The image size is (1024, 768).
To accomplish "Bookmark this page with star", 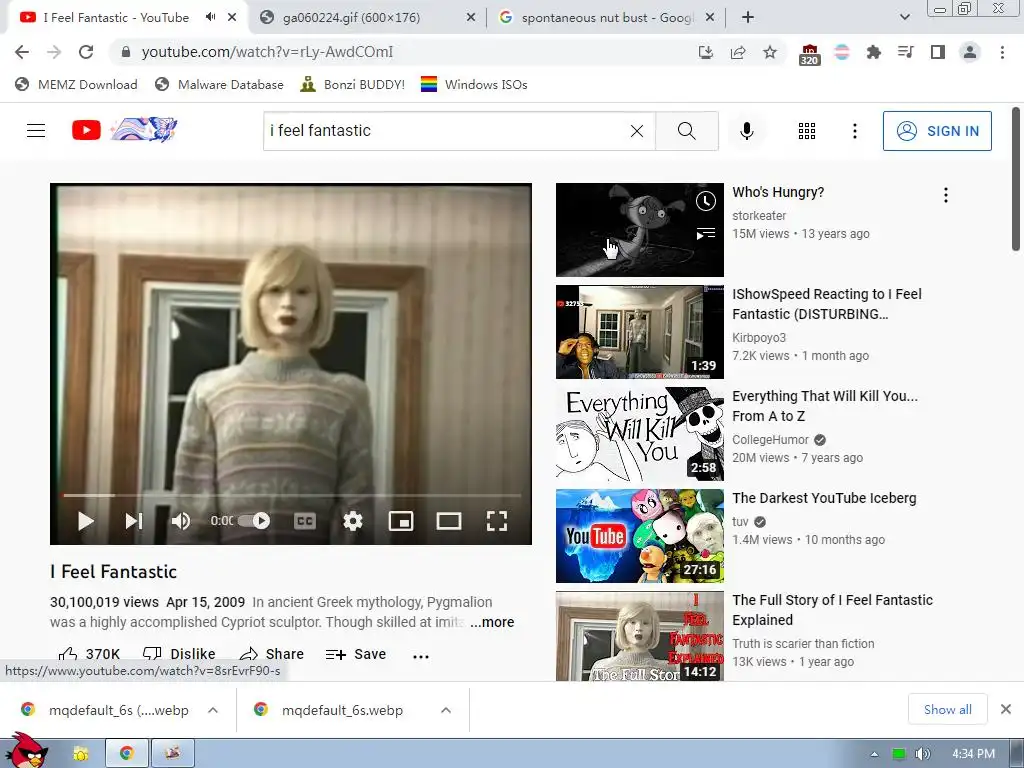I will [770, 52].
